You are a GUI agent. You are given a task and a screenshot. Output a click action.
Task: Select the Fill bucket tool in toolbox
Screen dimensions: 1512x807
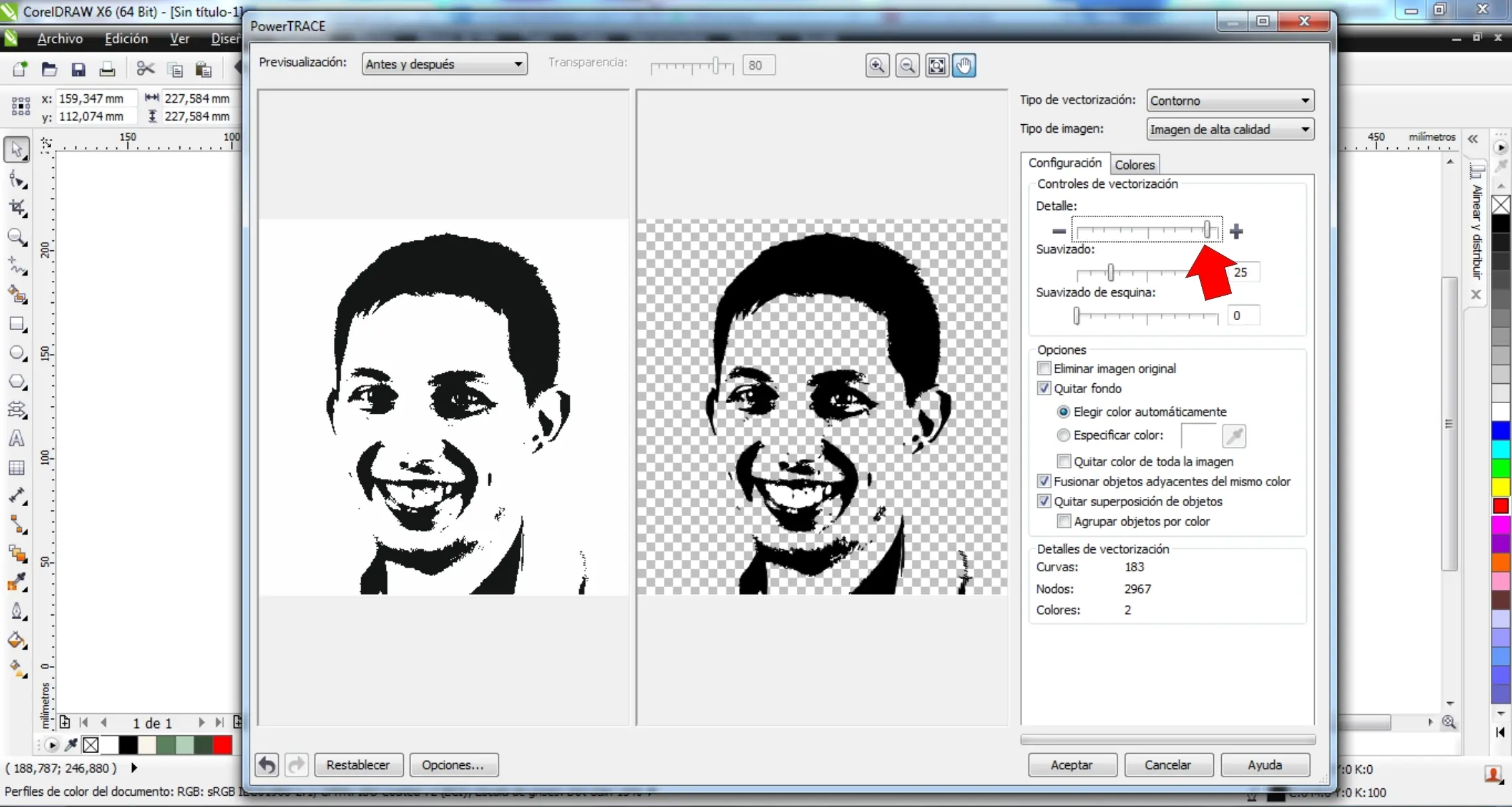(x=17, y=640)
